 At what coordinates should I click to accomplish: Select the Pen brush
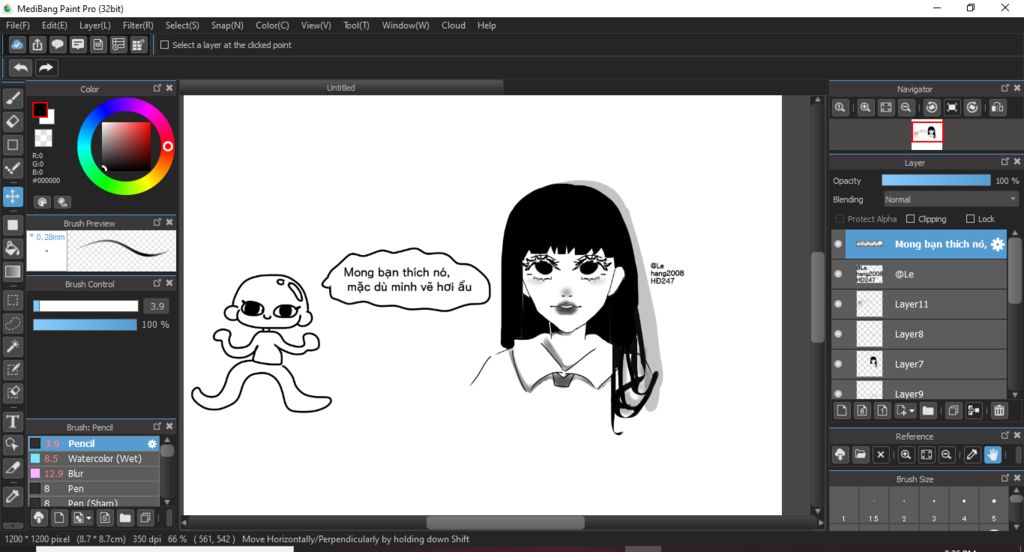click(94, 489)
